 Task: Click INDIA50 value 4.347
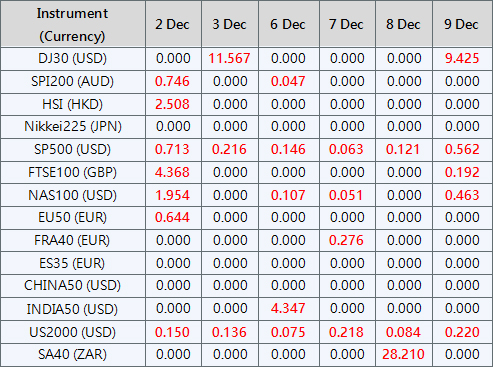coord(288,308)
